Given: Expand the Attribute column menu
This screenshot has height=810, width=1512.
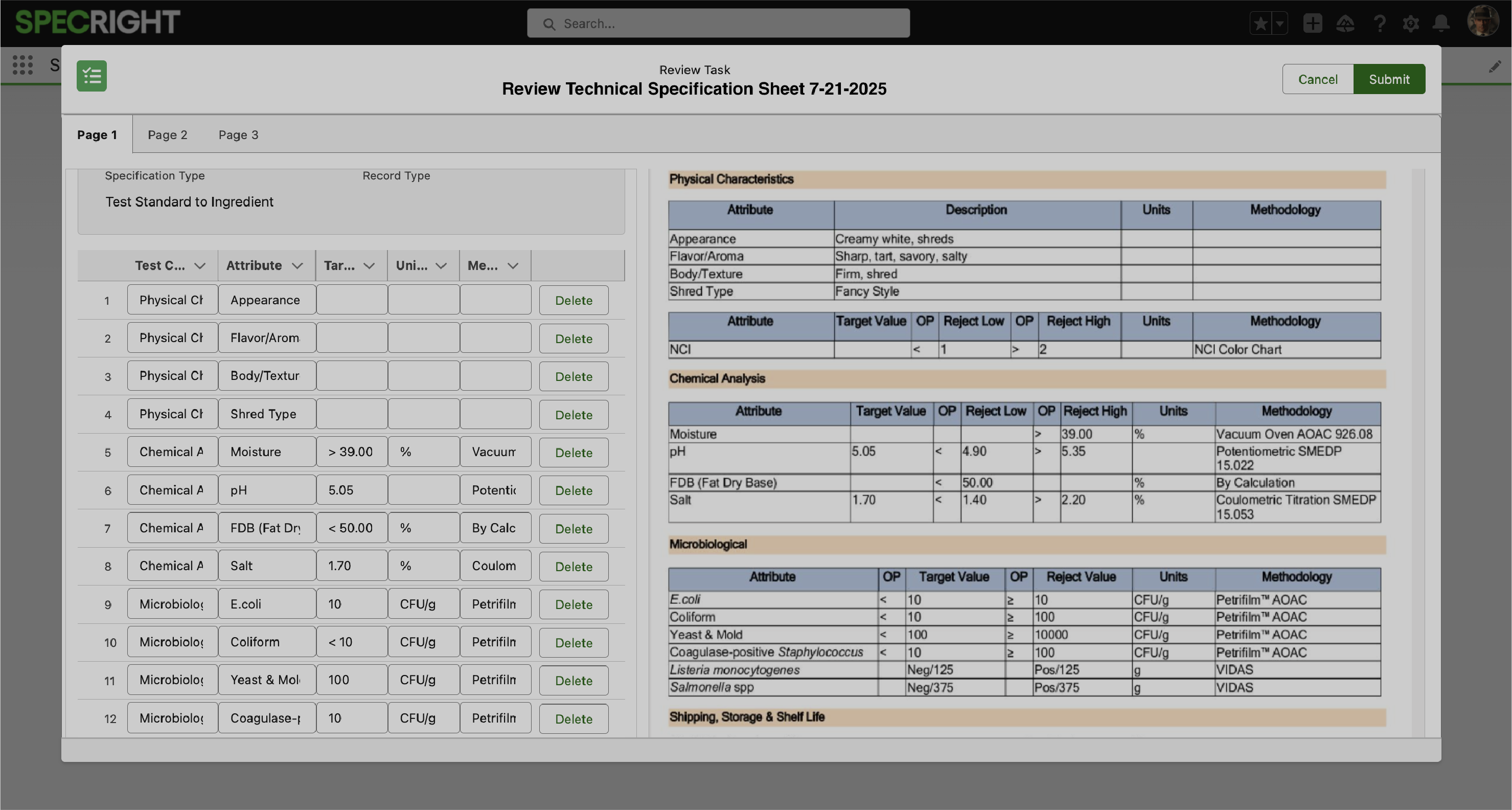Looking at the screenshot, I should pyautogui.click(x=297, y=265).
